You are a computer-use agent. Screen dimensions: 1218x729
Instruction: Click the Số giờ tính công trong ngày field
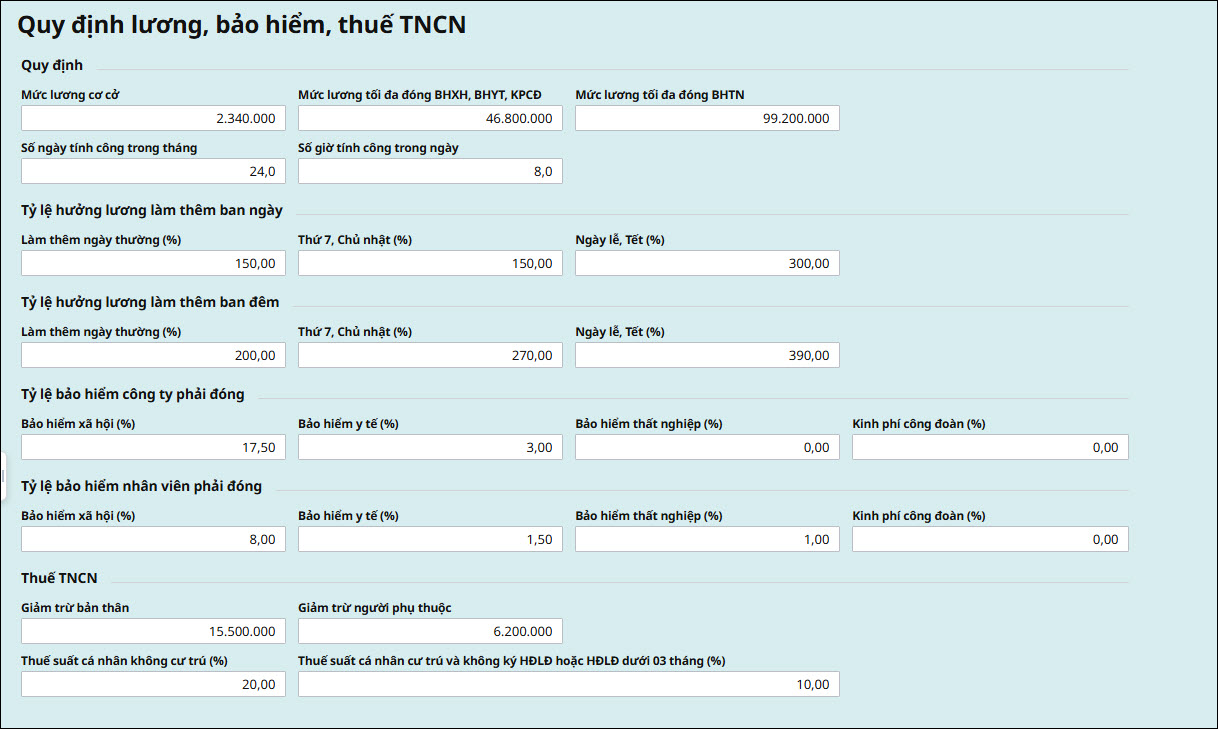coord(430,172)
